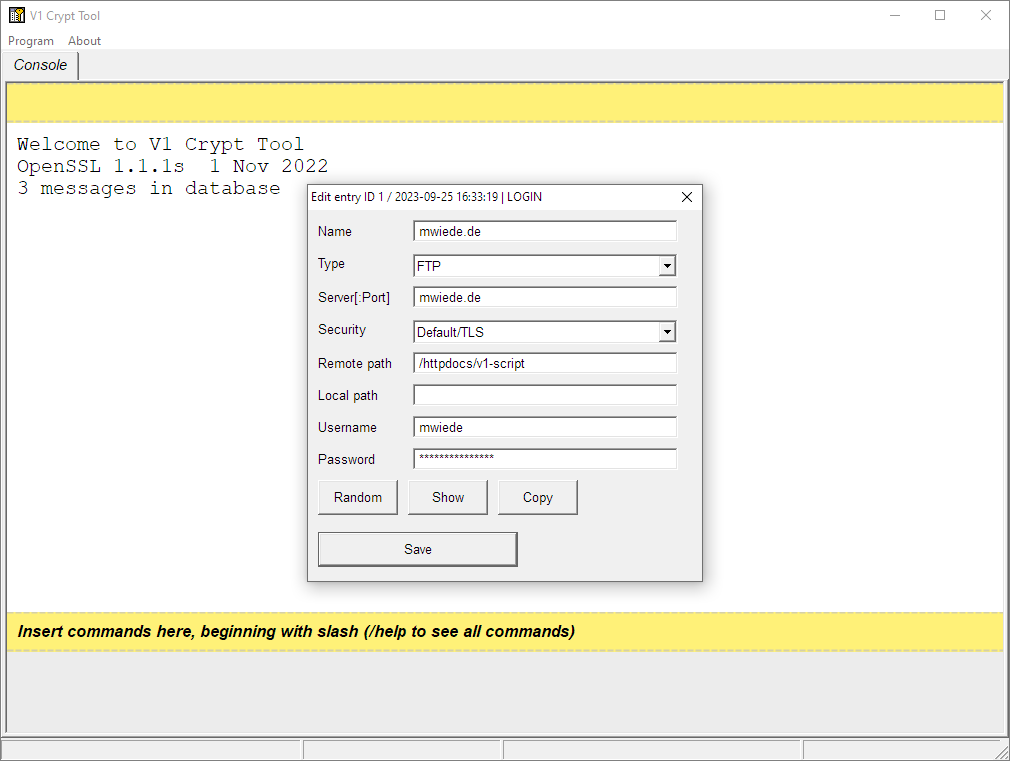
Task: Click the Name label in dialog
Action: [x=334, y=231]
